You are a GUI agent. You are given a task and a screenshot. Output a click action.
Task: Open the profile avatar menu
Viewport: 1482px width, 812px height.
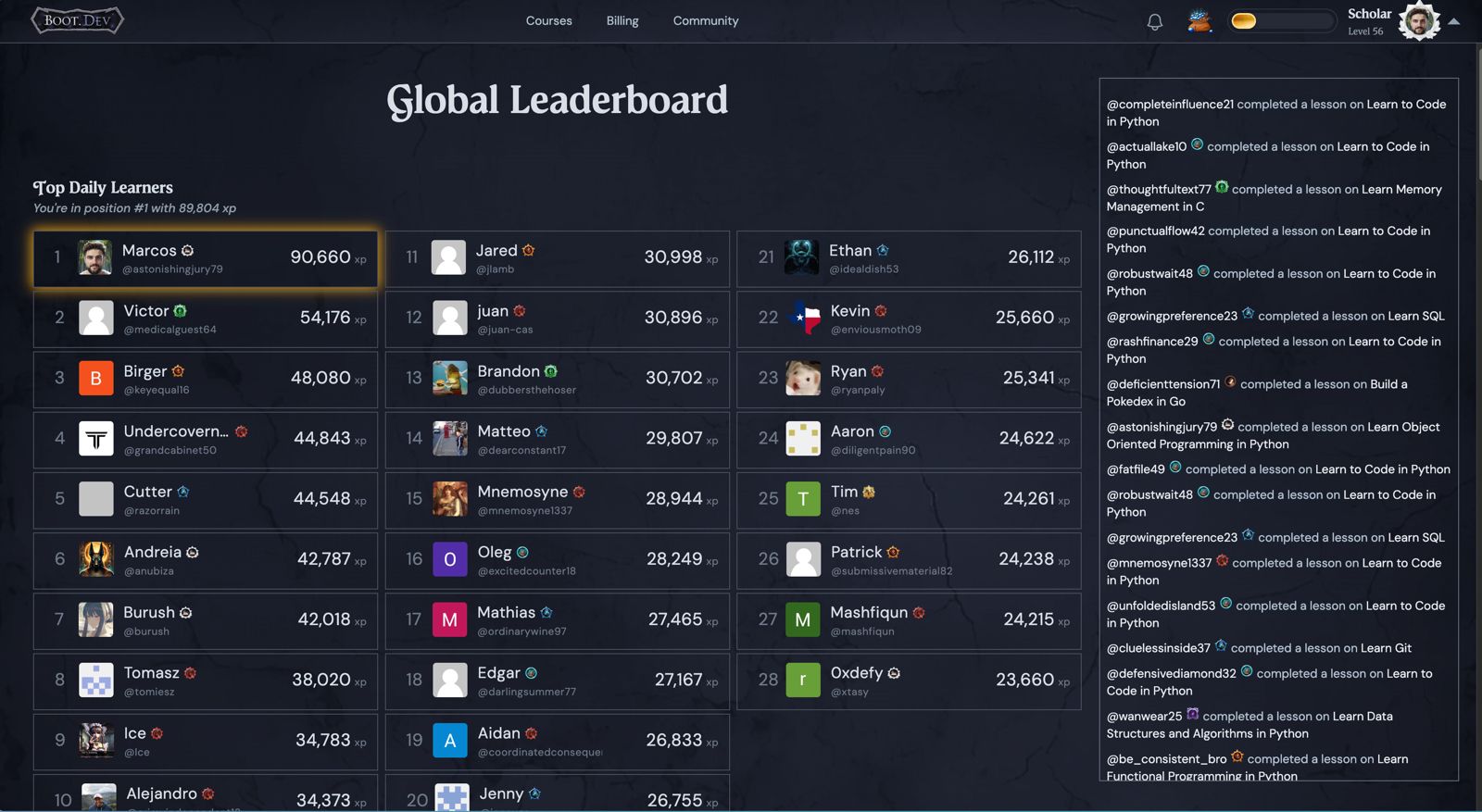[1418, 21]
